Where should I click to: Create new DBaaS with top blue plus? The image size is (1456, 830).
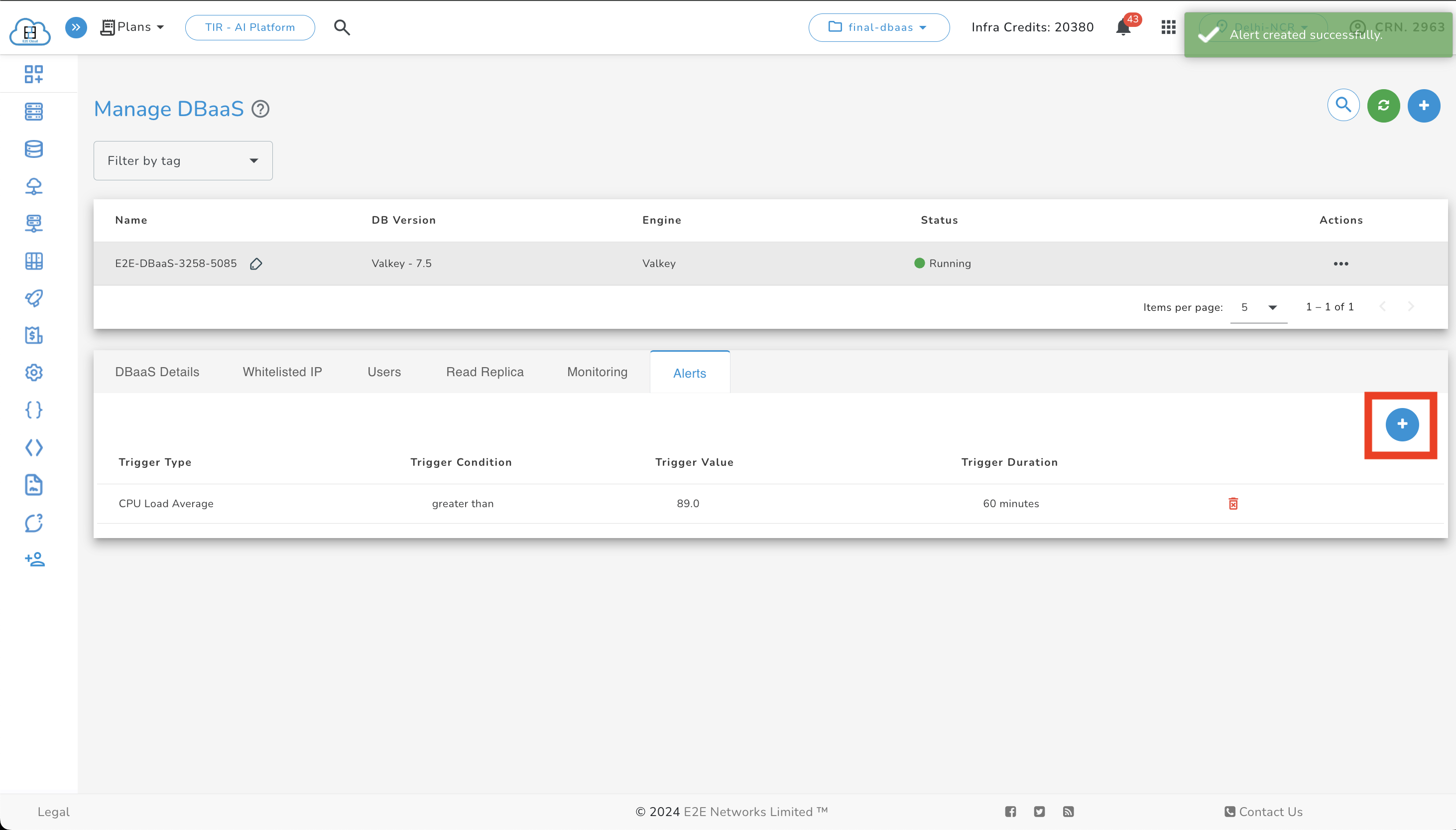[1424, 106]
